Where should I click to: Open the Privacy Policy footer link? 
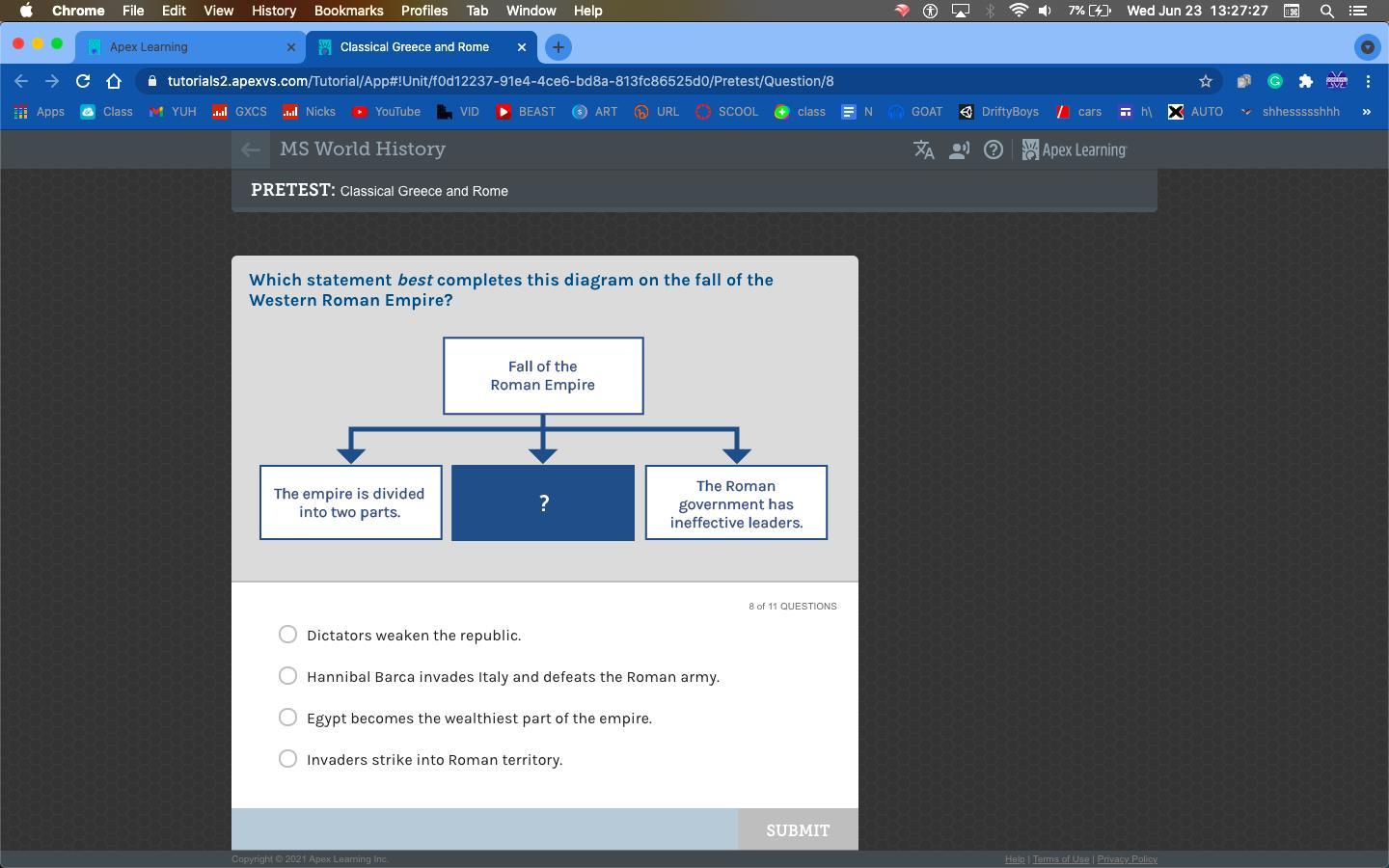click(1127, 859)
